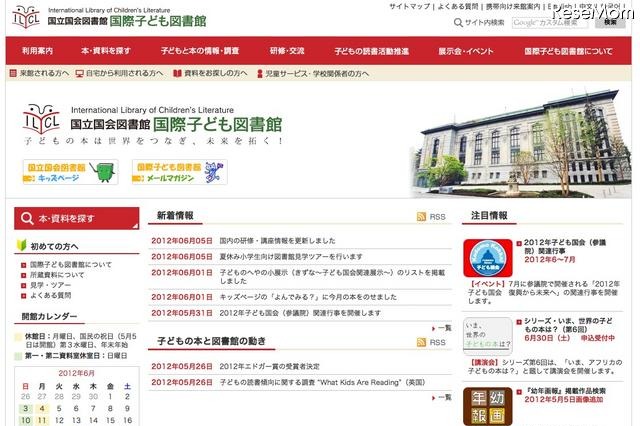Open the 研修・交流 menu
Image resolution: width=640 pixels, height=426 pixels.
(287, 51)
